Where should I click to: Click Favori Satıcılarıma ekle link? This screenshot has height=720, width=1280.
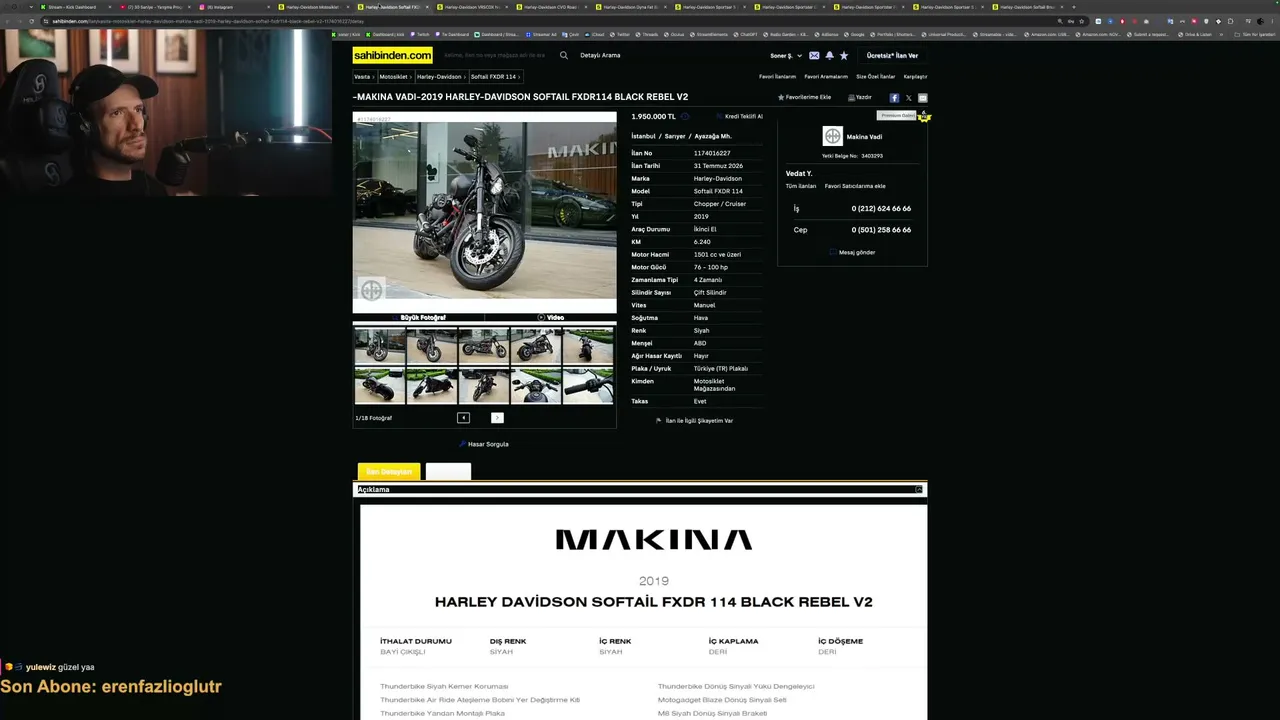[x=855, y=186]
